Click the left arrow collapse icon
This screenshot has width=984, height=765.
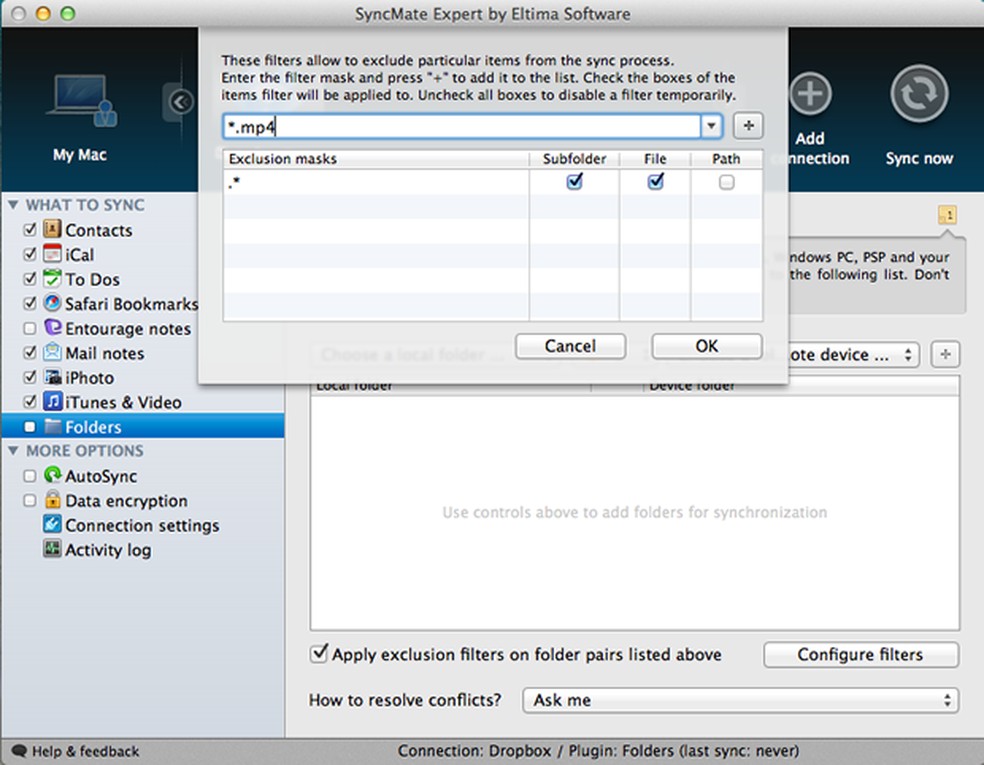181,102
